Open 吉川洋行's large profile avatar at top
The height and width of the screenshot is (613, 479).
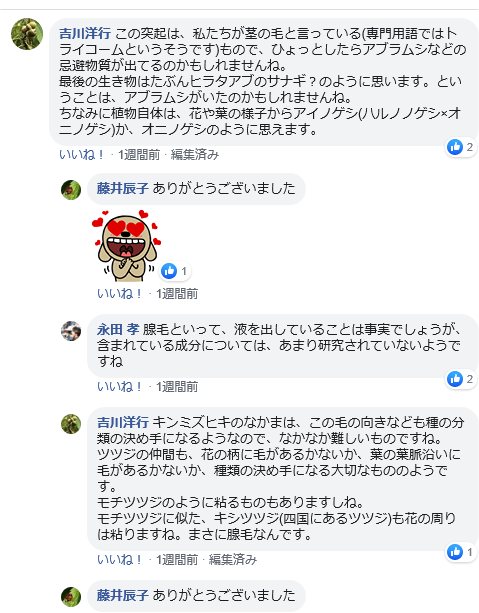tap(27, 34)
